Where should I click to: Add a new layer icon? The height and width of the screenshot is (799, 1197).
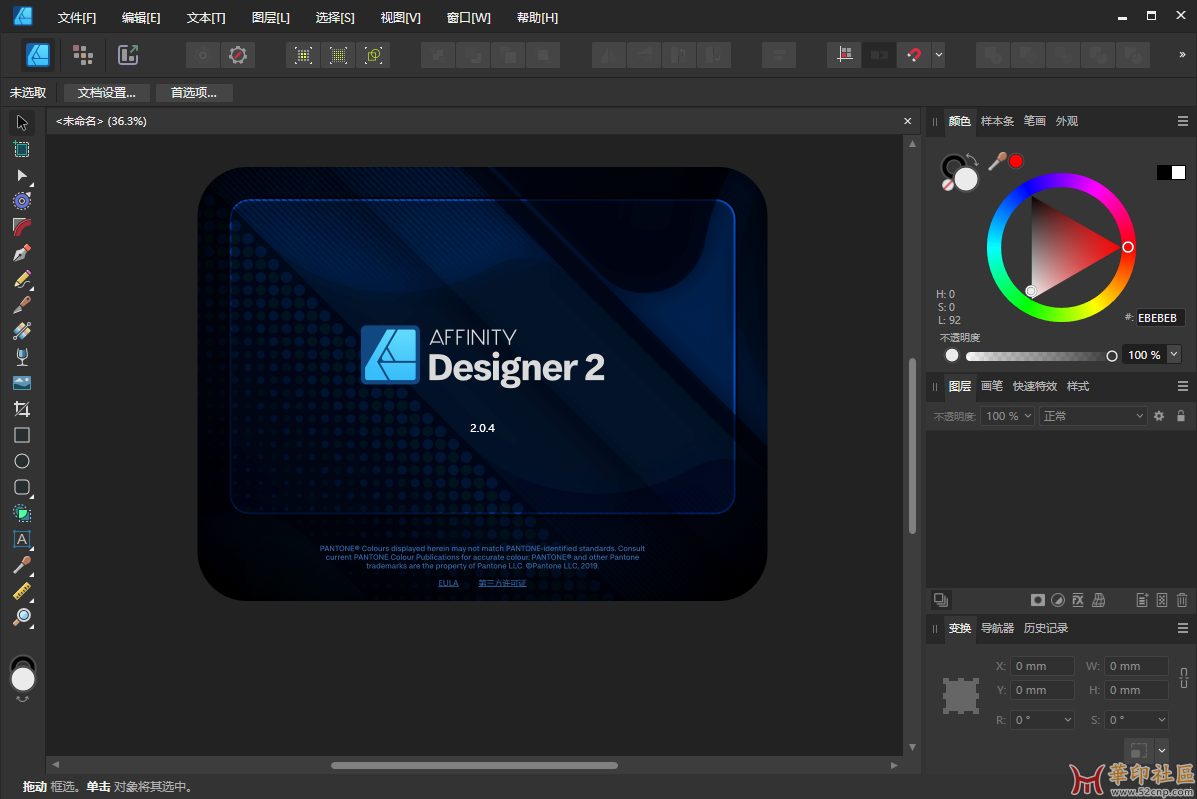click(1142, 600)
